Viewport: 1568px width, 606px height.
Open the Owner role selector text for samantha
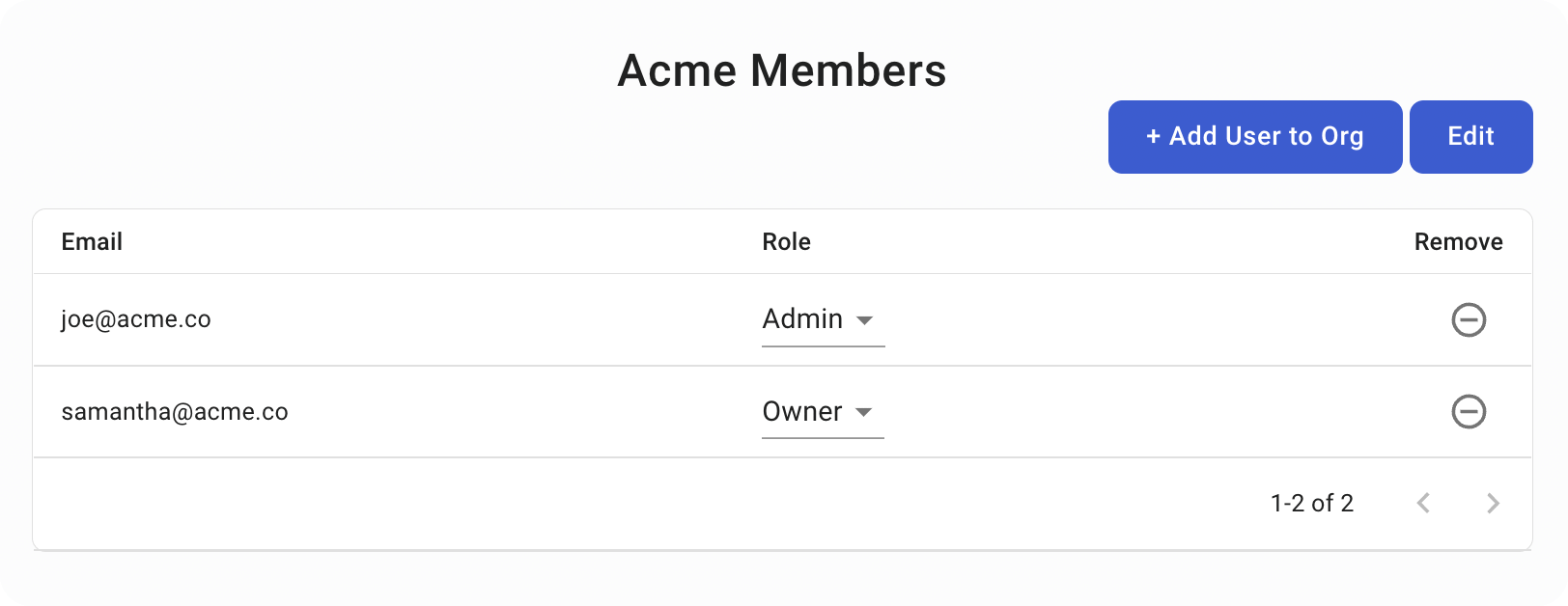[x=802, y=412]
